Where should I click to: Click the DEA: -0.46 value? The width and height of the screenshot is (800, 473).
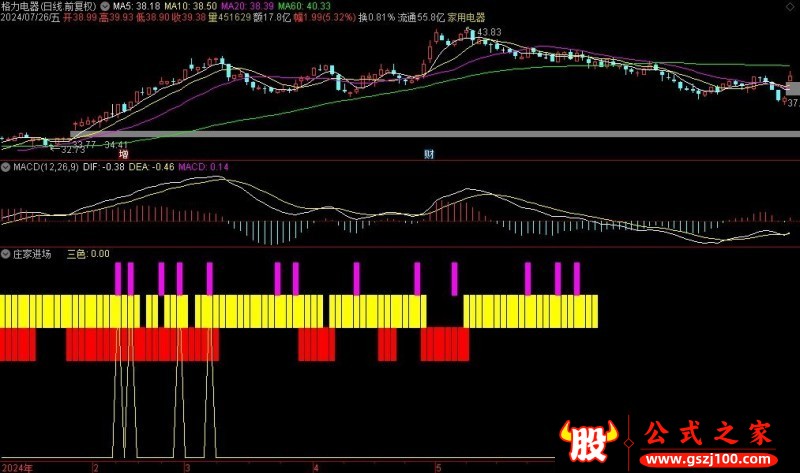(152, 167)
